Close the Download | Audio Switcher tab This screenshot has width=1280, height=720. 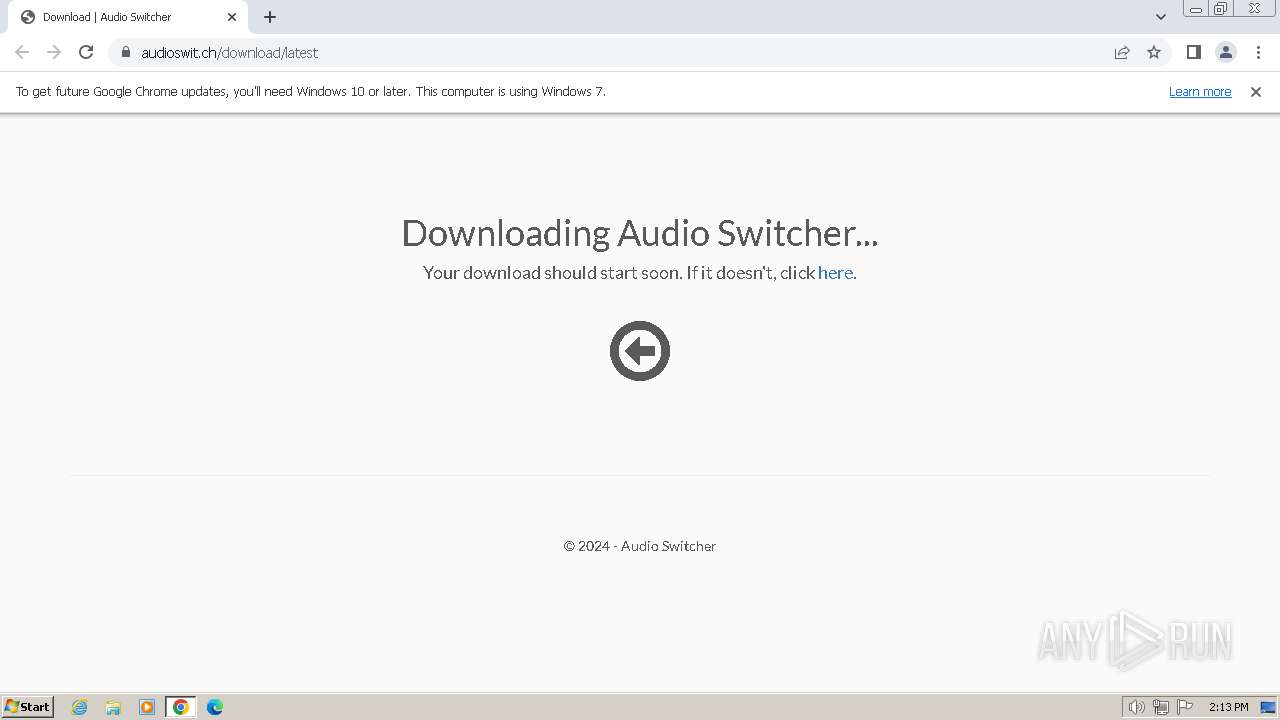[x=232, y=17]
